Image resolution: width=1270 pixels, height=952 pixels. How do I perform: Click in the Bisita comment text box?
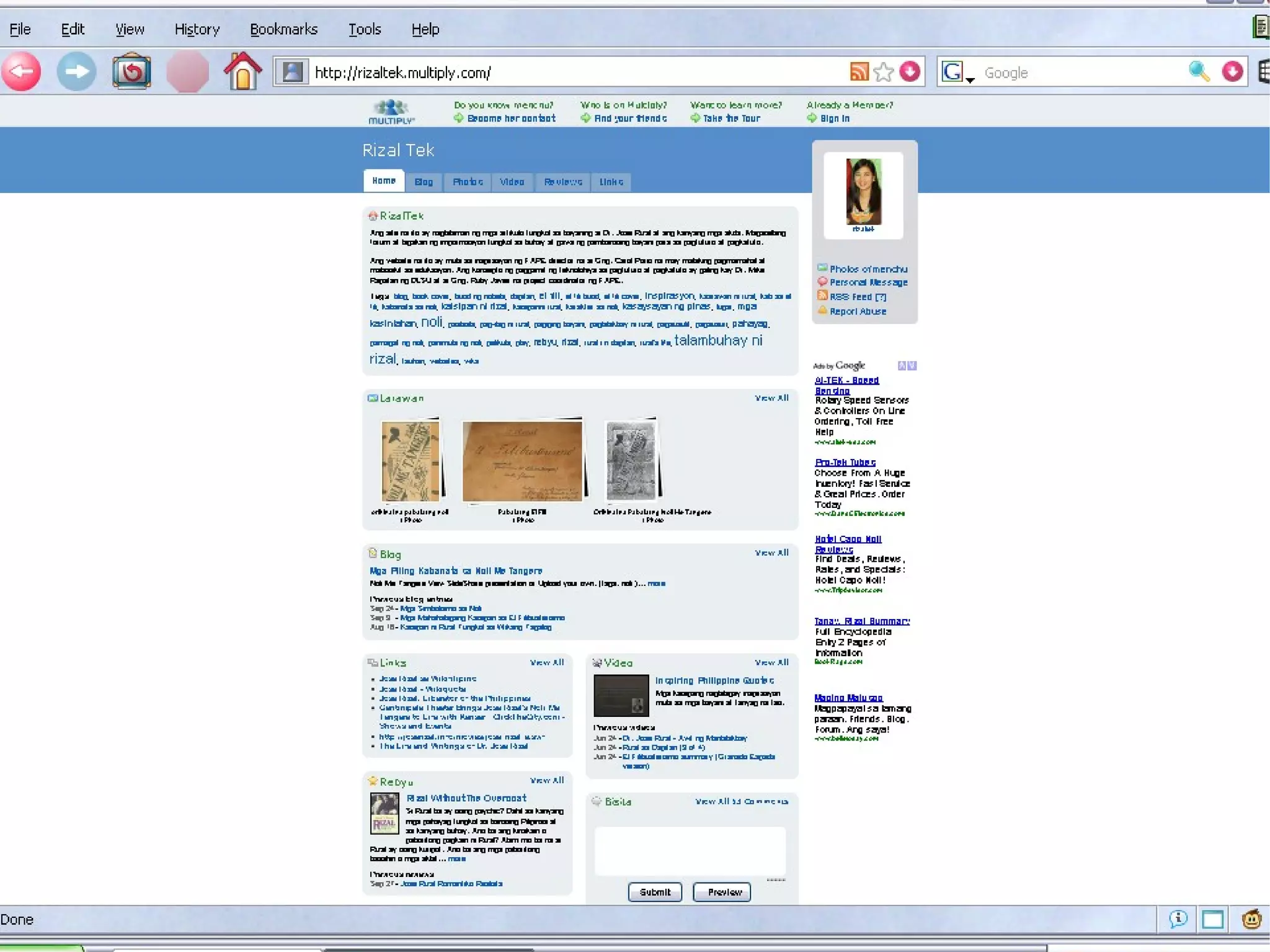[x=690, y=850]
